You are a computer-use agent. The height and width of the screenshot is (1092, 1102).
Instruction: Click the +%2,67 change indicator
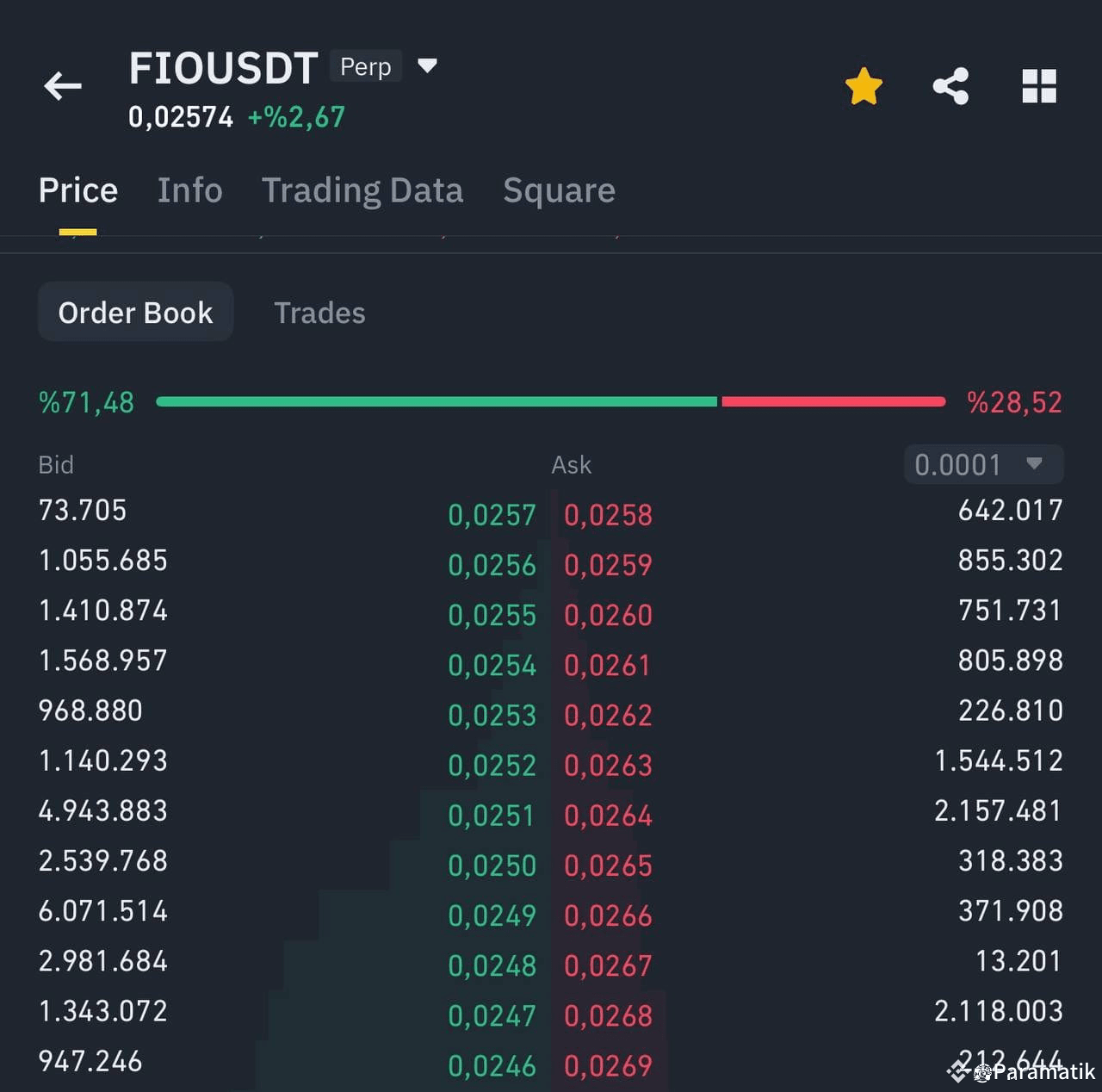[295, 117]
